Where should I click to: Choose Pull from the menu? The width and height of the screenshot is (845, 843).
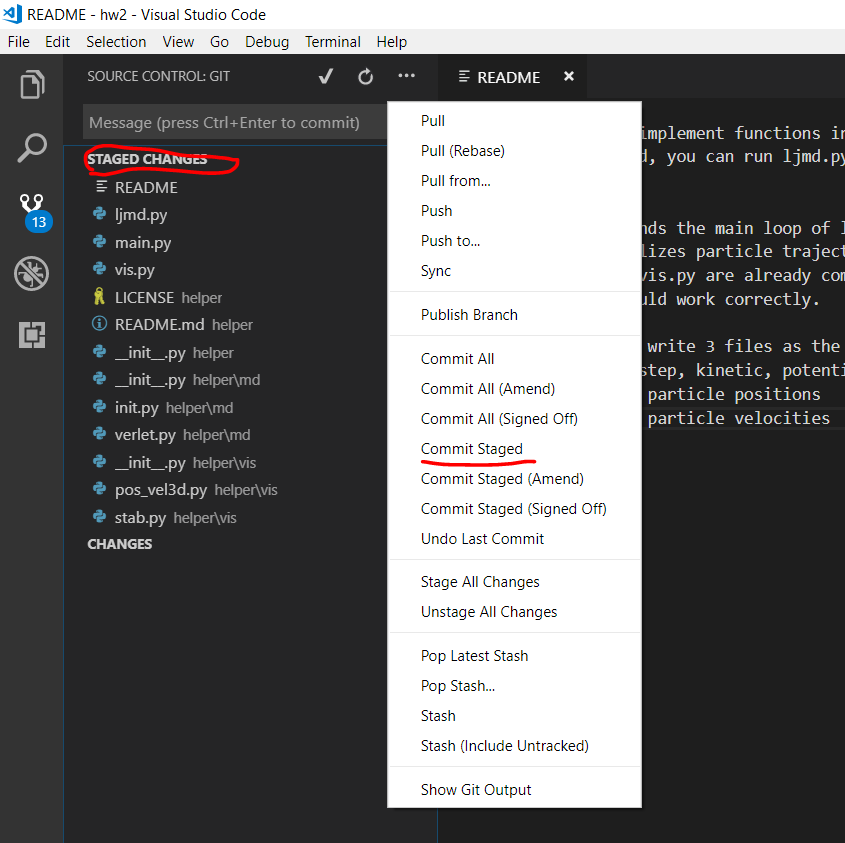[514, 121]
